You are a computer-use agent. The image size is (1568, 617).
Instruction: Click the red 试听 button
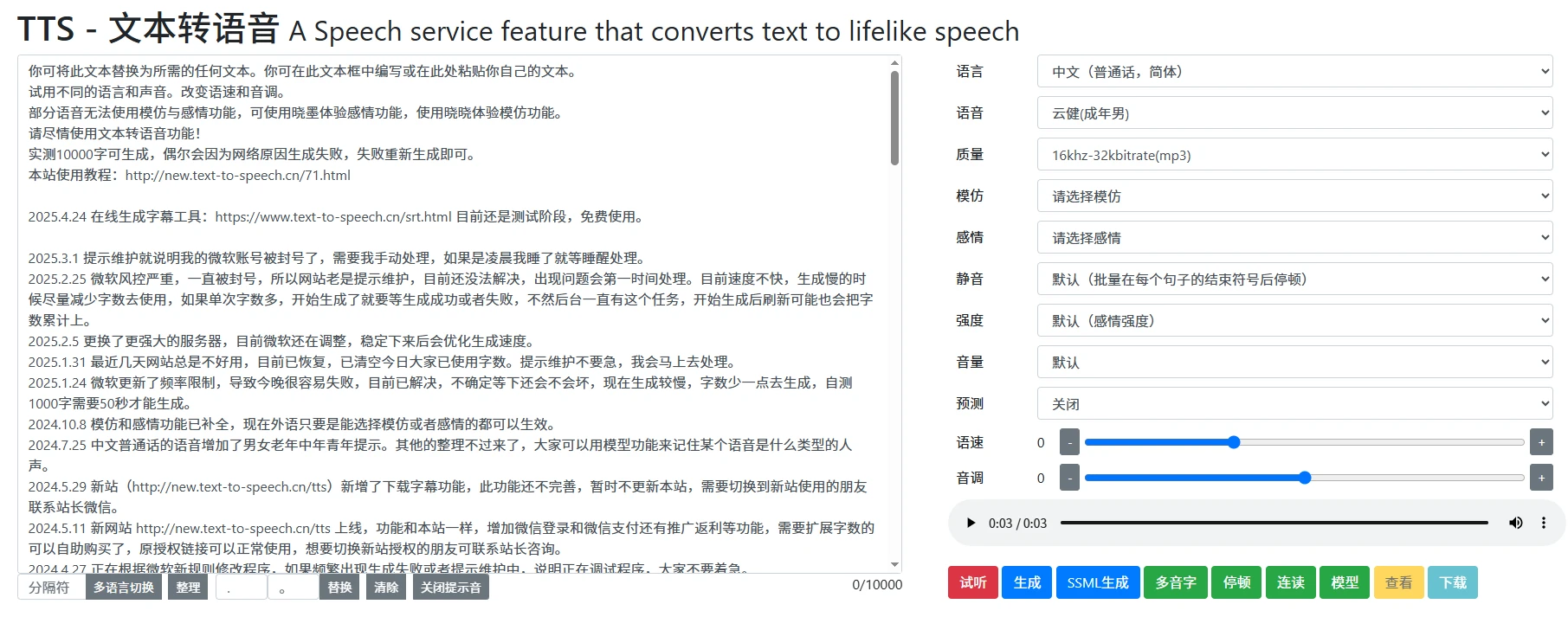(x=972, y=582)
